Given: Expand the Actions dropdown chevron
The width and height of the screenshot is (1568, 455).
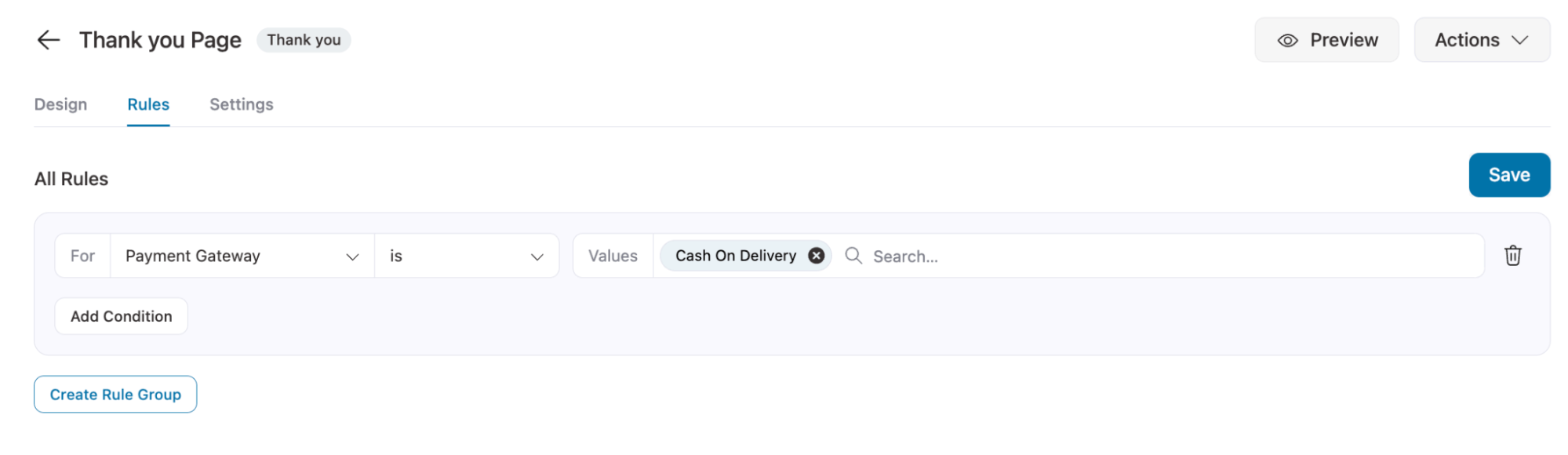Looking at the screenshot, I should pyautogui.click(x=1520, y=40).
